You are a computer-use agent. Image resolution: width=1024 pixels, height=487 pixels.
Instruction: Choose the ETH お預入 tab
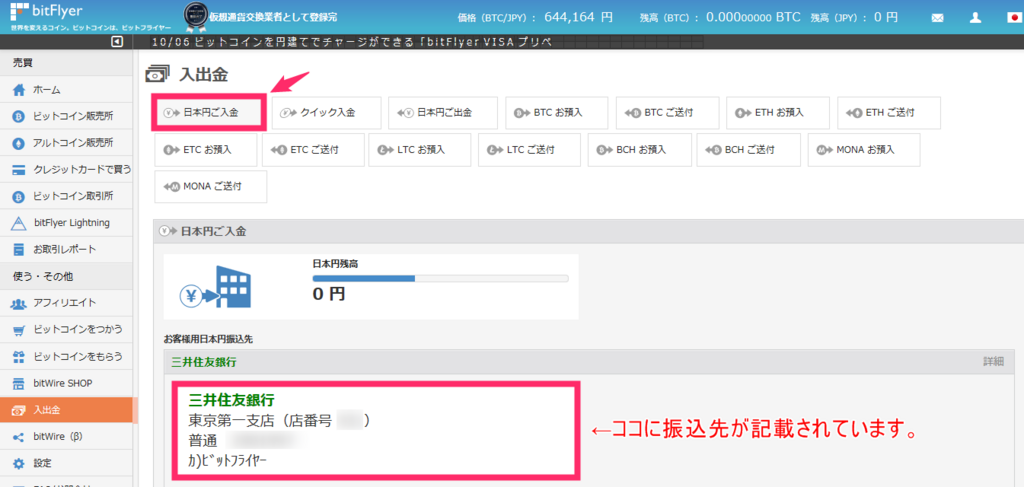(x=778, y=112)
